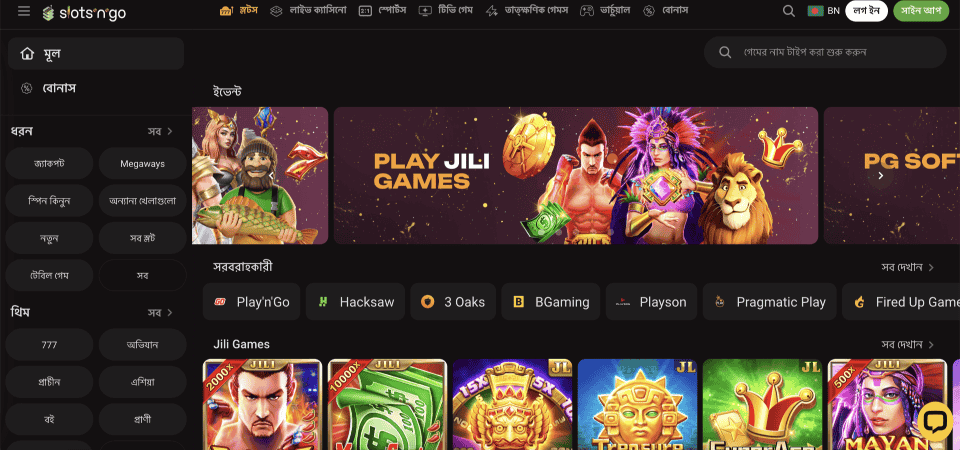Select the Hacksaw provider chip
The image size is (960, 450).
355,302
